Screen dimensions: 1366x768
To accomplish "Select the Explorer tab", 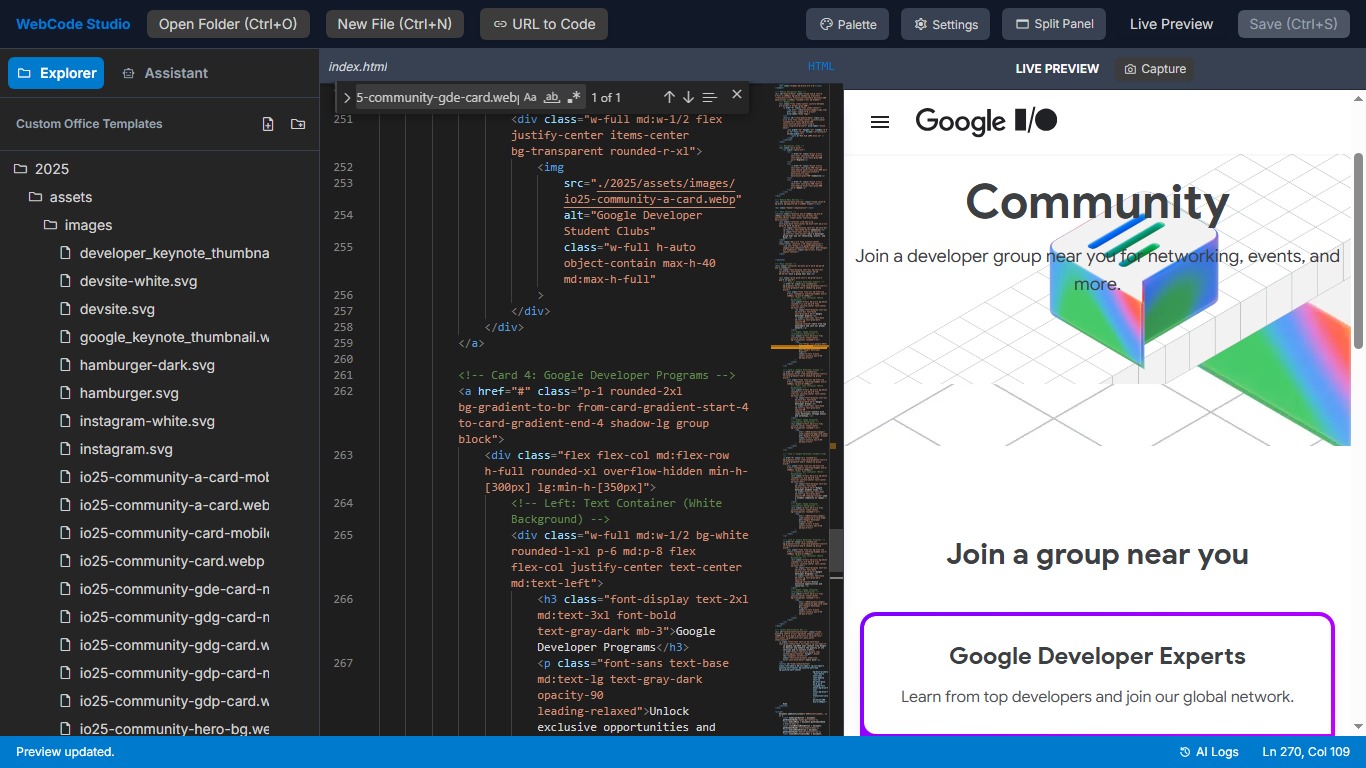I will pyautogui.click(x=56, y=73).
